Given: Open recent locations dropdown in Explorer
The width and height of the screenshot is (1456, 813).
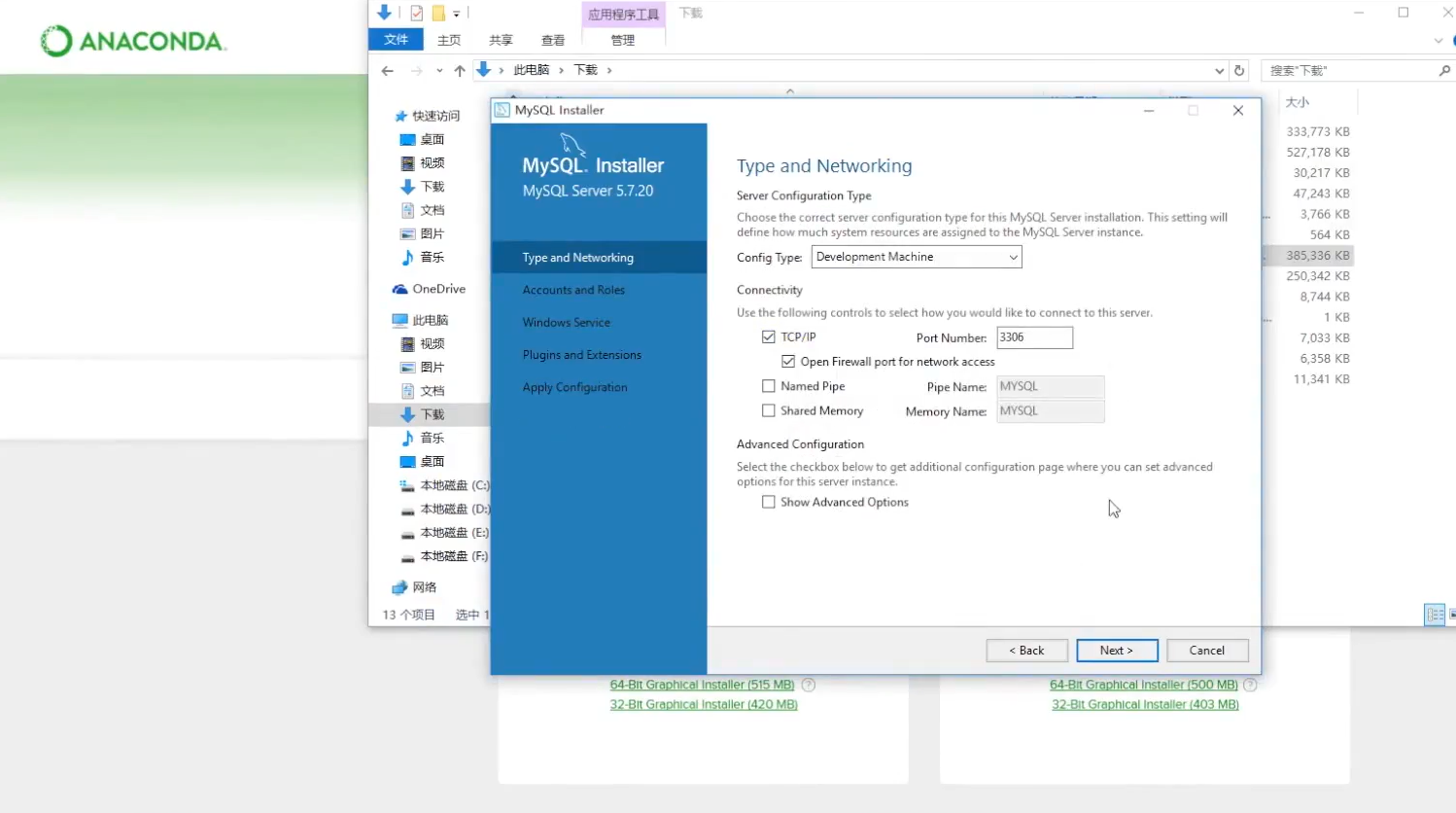Looking at the screenshot, I should click(x=439, y=70).
